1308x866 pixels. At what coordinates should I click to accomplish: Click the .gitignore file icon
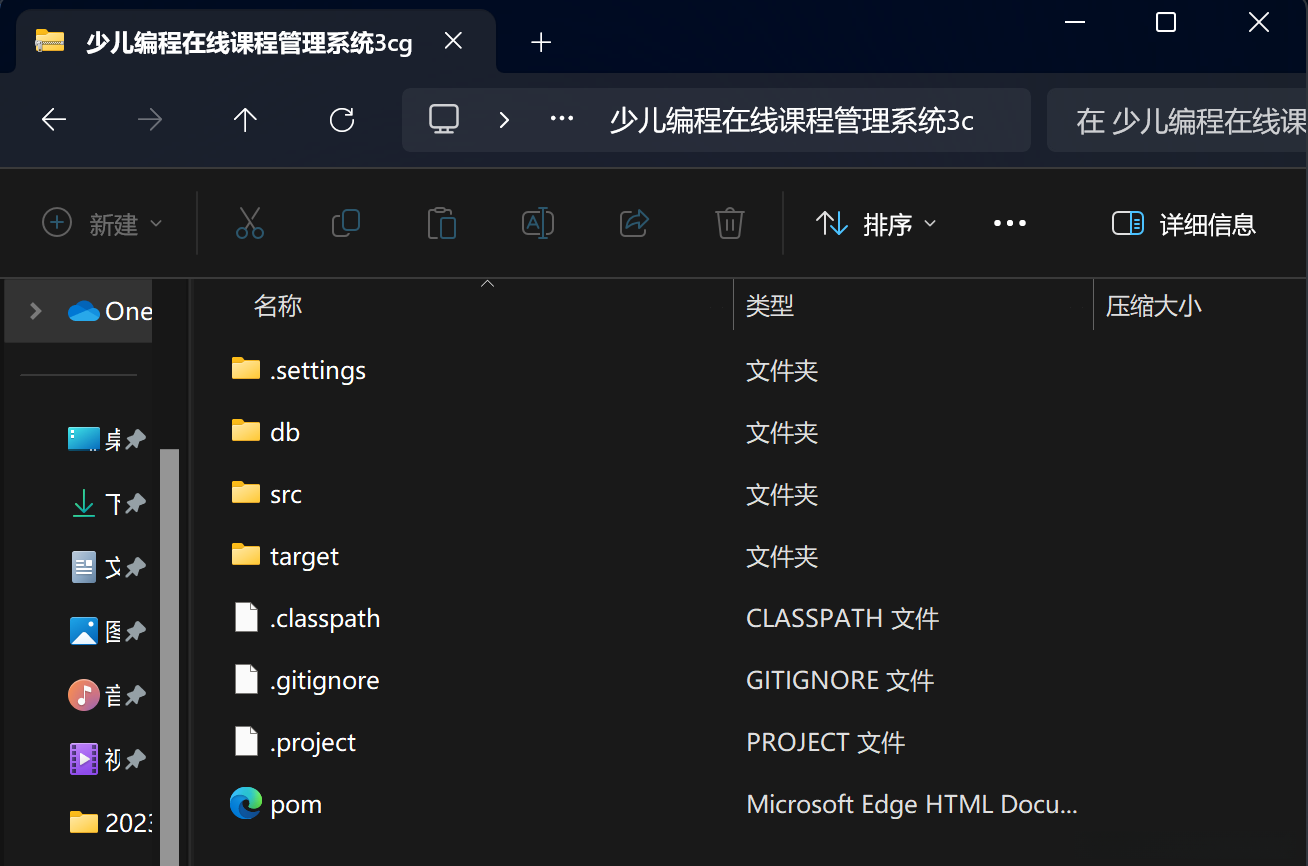pos(246,679)
